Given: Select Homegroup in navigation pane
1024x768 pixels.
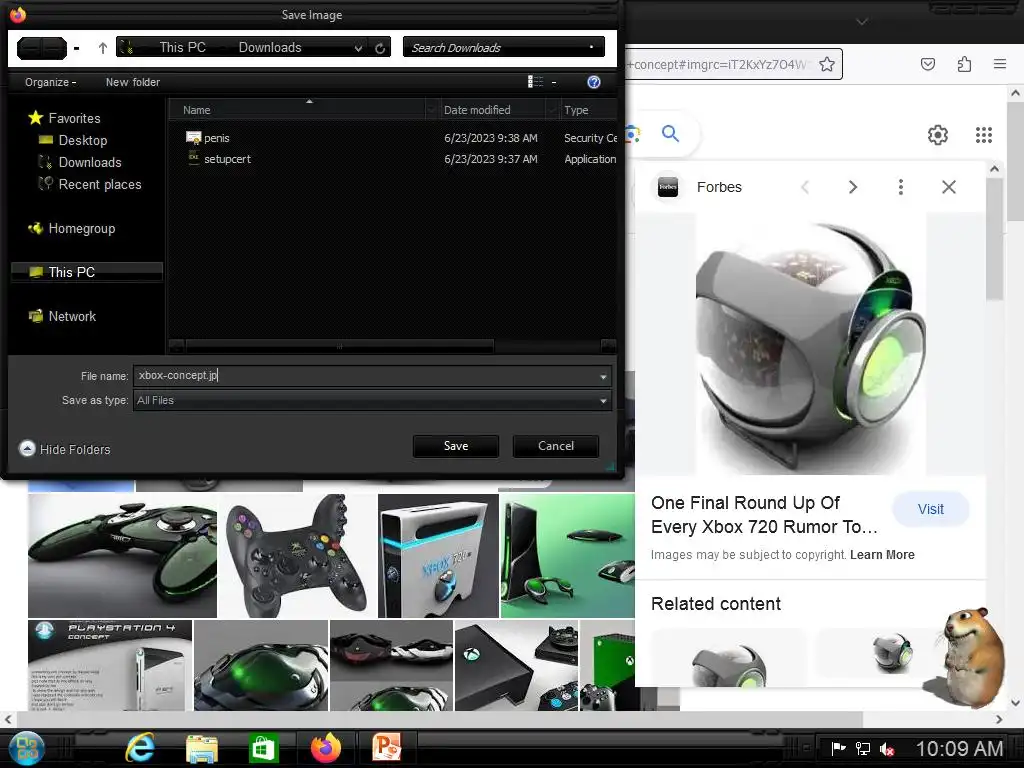Looking at the screenshot, I should (72, 229).
